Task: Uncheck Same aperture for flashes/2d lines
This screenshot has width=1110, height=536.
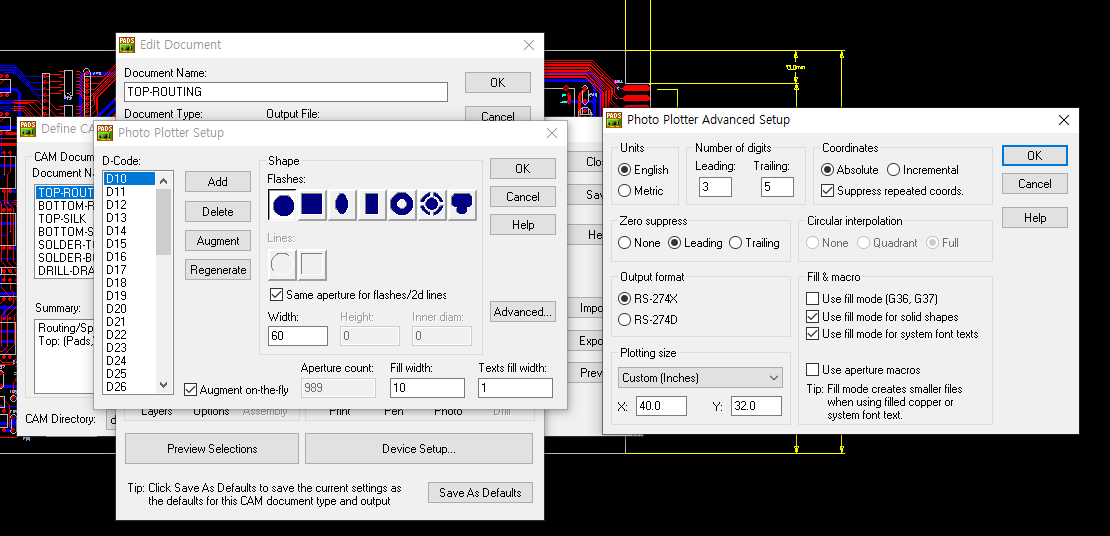Action: [278, 295]
